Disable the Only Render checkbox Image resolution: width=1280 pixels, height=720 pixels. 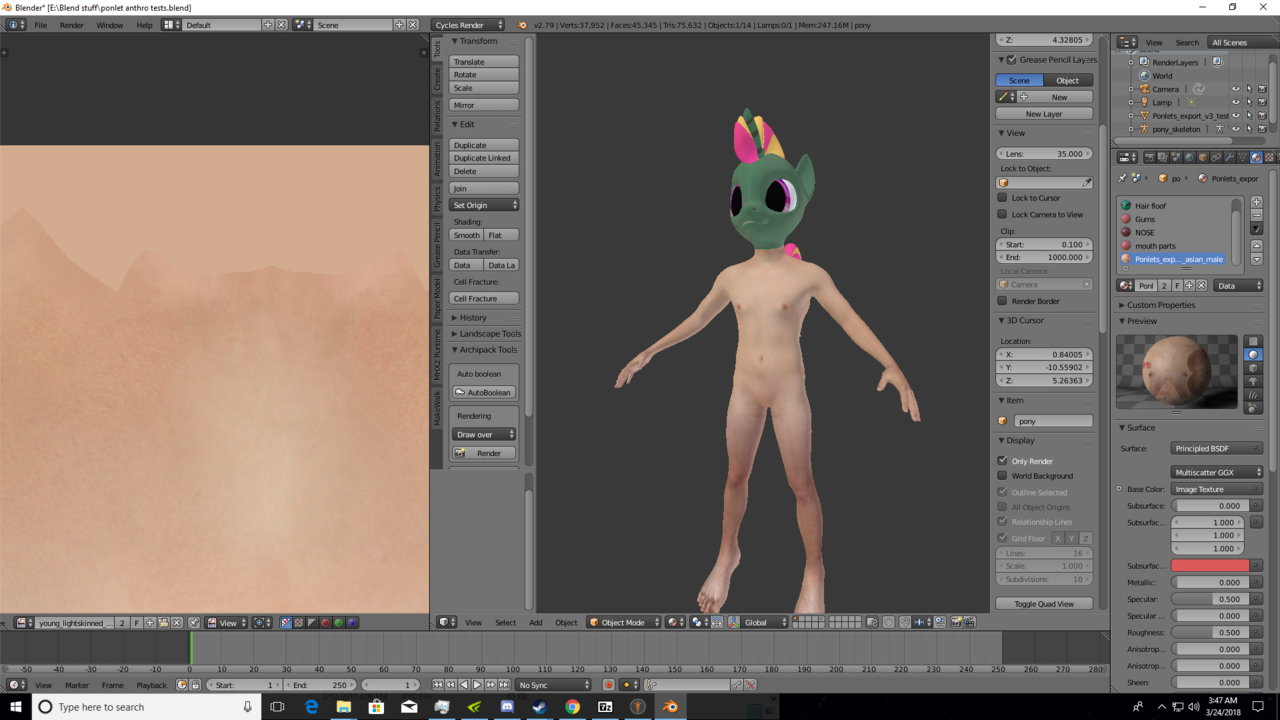click(x=1002, y=461)
